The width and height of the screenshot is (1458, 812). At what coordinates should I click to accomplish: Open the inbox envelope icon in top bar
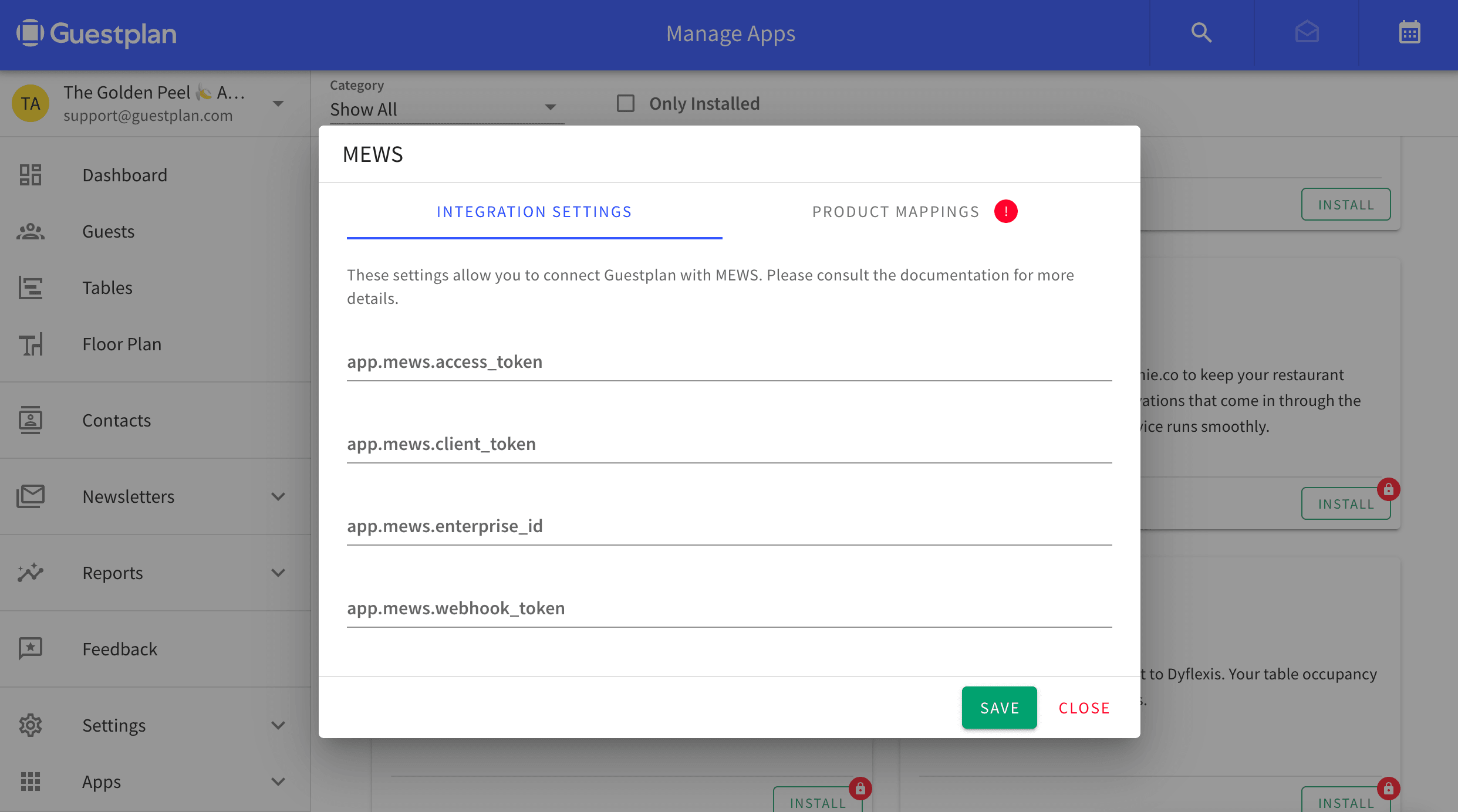[1307, 33]
